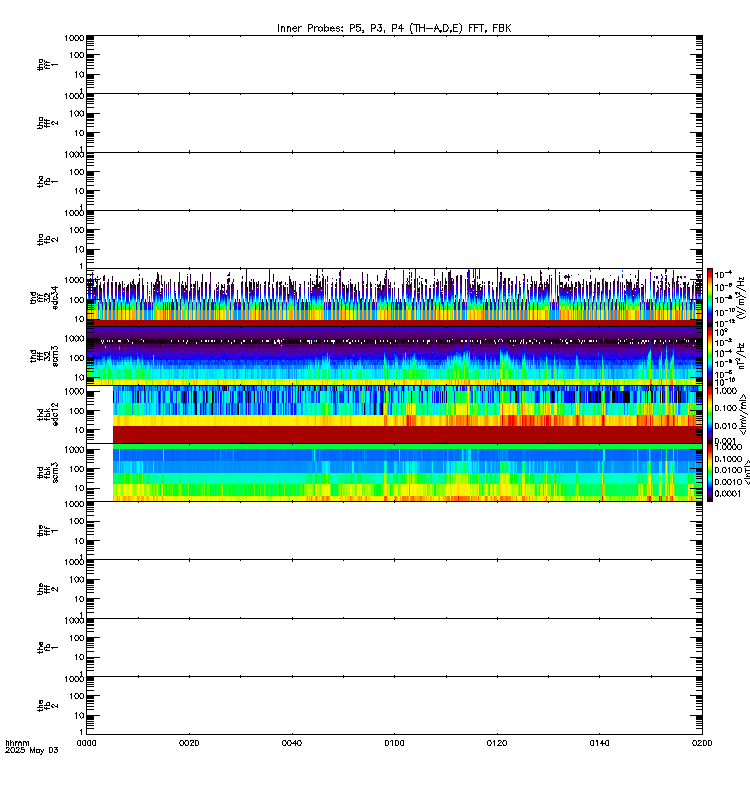Screen dimensions: 750x800
Task: Click the '0200' time axis label
Action: click(702, 743)
